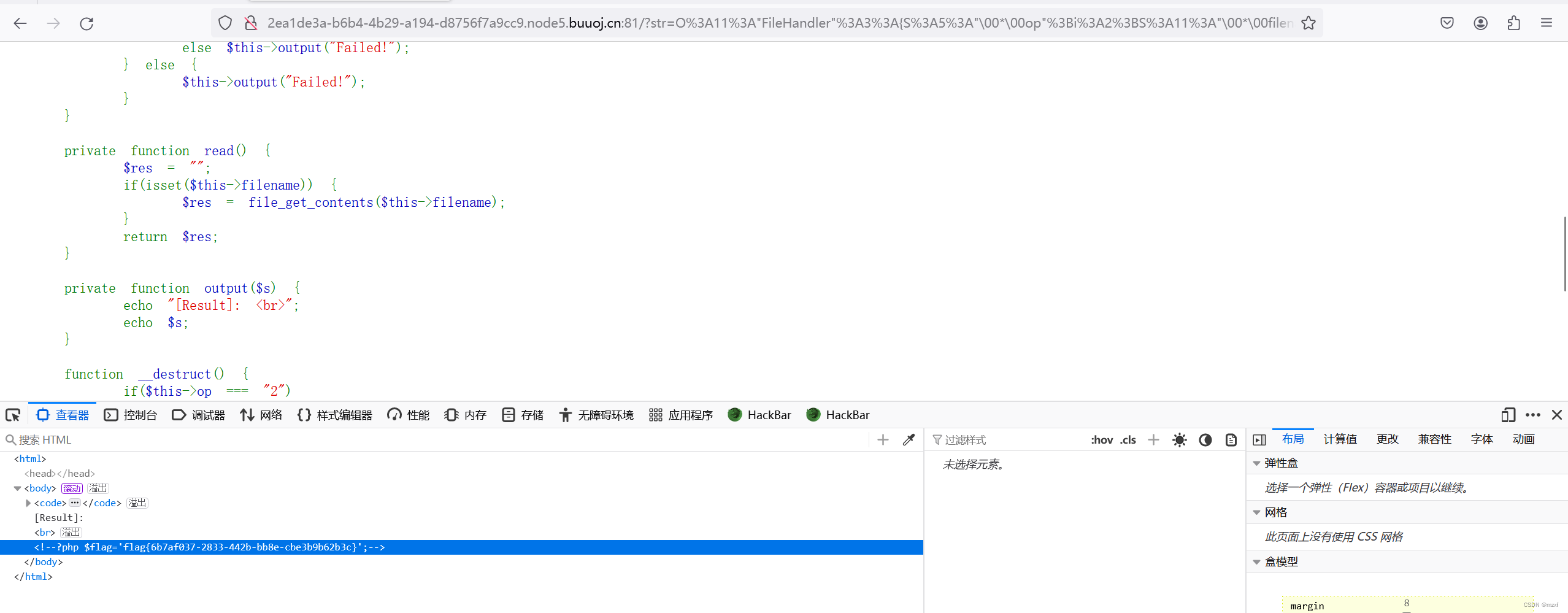Expand the code element node
The width and height of the screenshot is (1568, 613).
[28, 503]
